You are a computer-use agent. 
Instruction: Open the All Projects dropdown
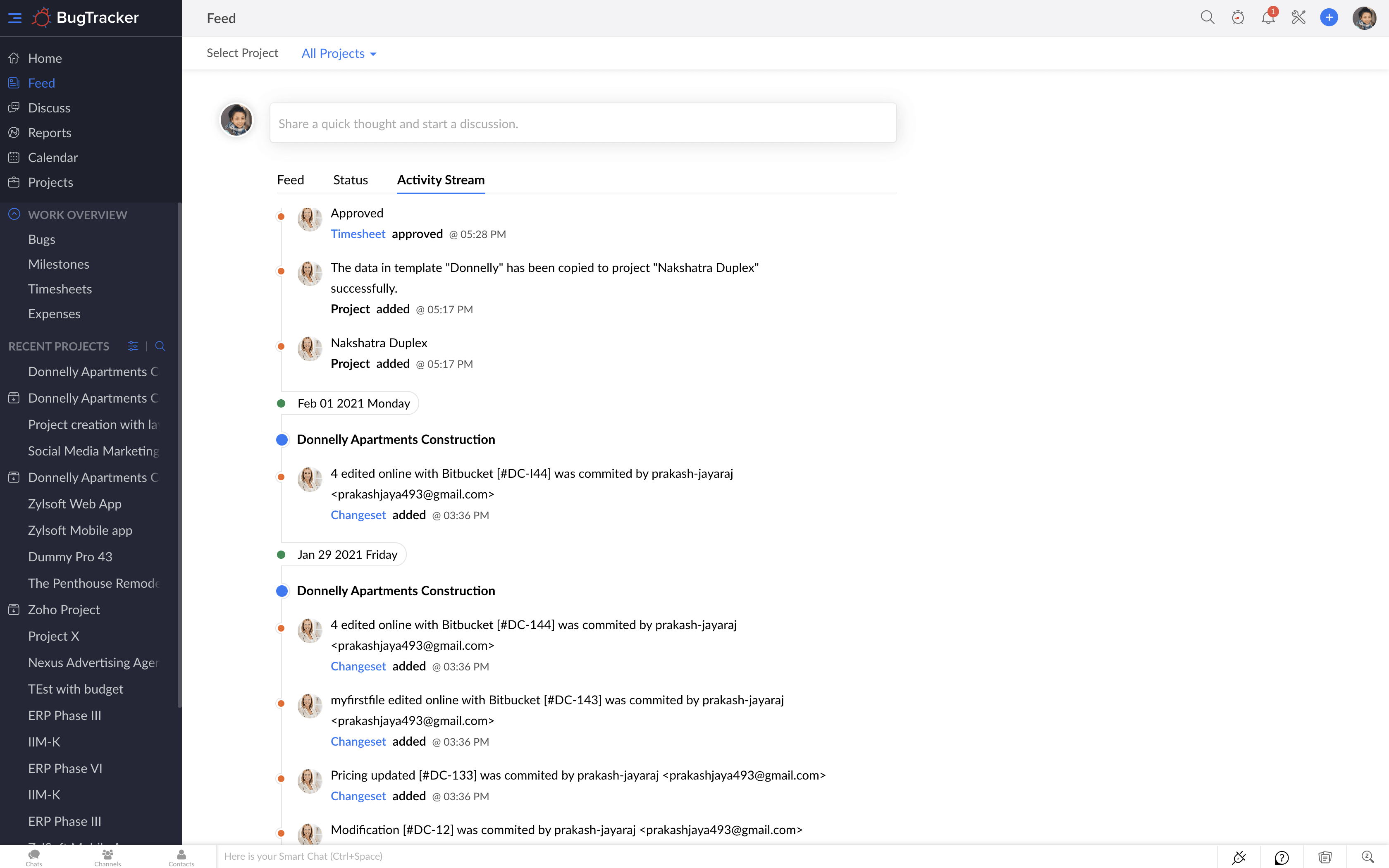pyautogui.click(x=338, y=53)
